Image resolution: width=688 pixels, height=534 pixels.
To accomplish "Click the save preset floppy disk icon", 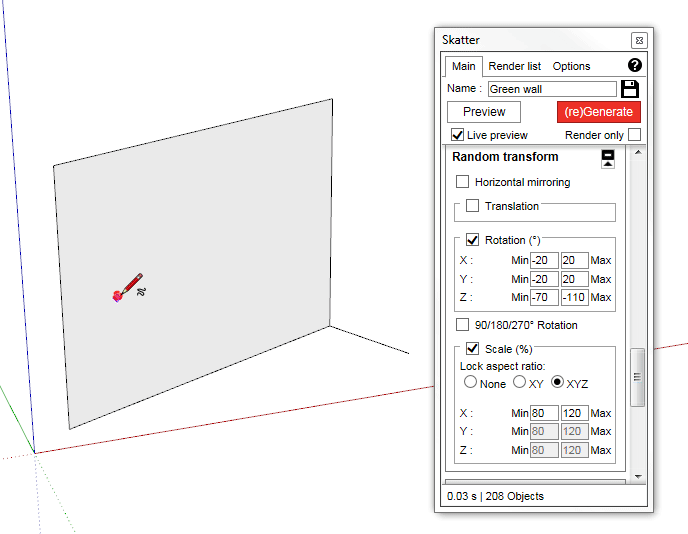I will 630,89.
